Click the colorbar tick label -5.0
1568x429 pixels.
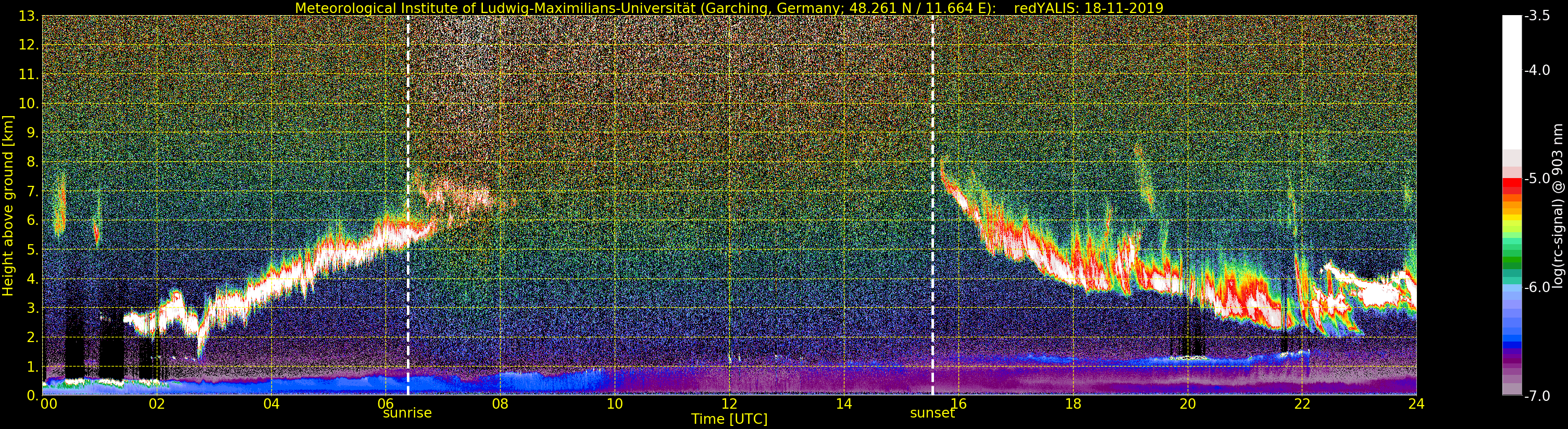1537,178
